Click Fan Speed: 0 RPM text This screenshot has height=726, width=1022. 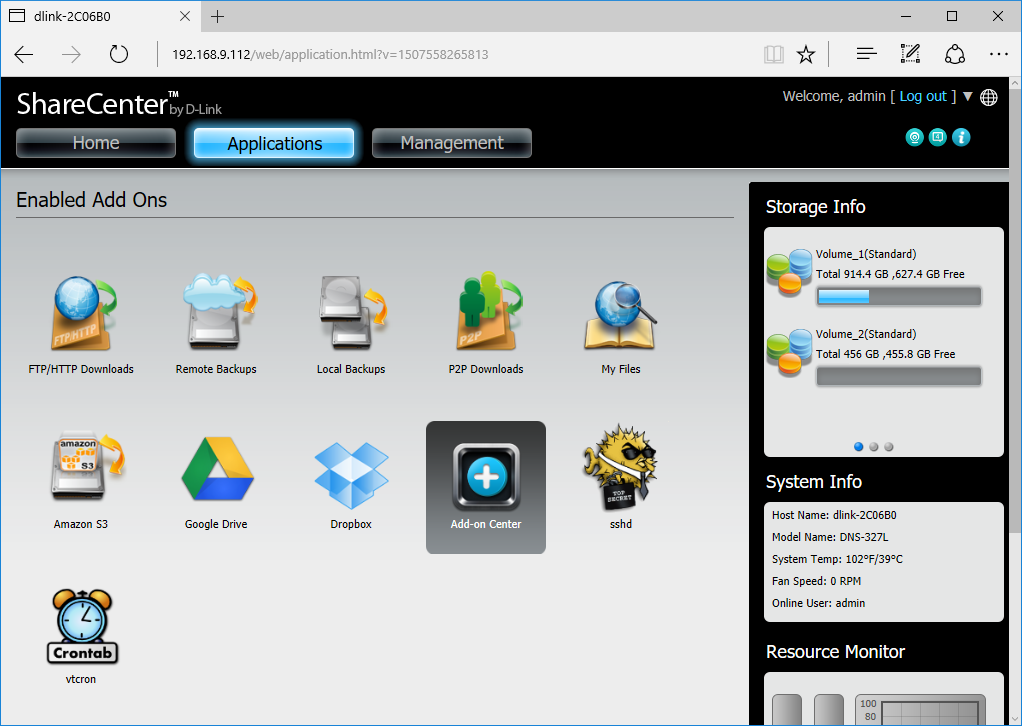[816, 581]
